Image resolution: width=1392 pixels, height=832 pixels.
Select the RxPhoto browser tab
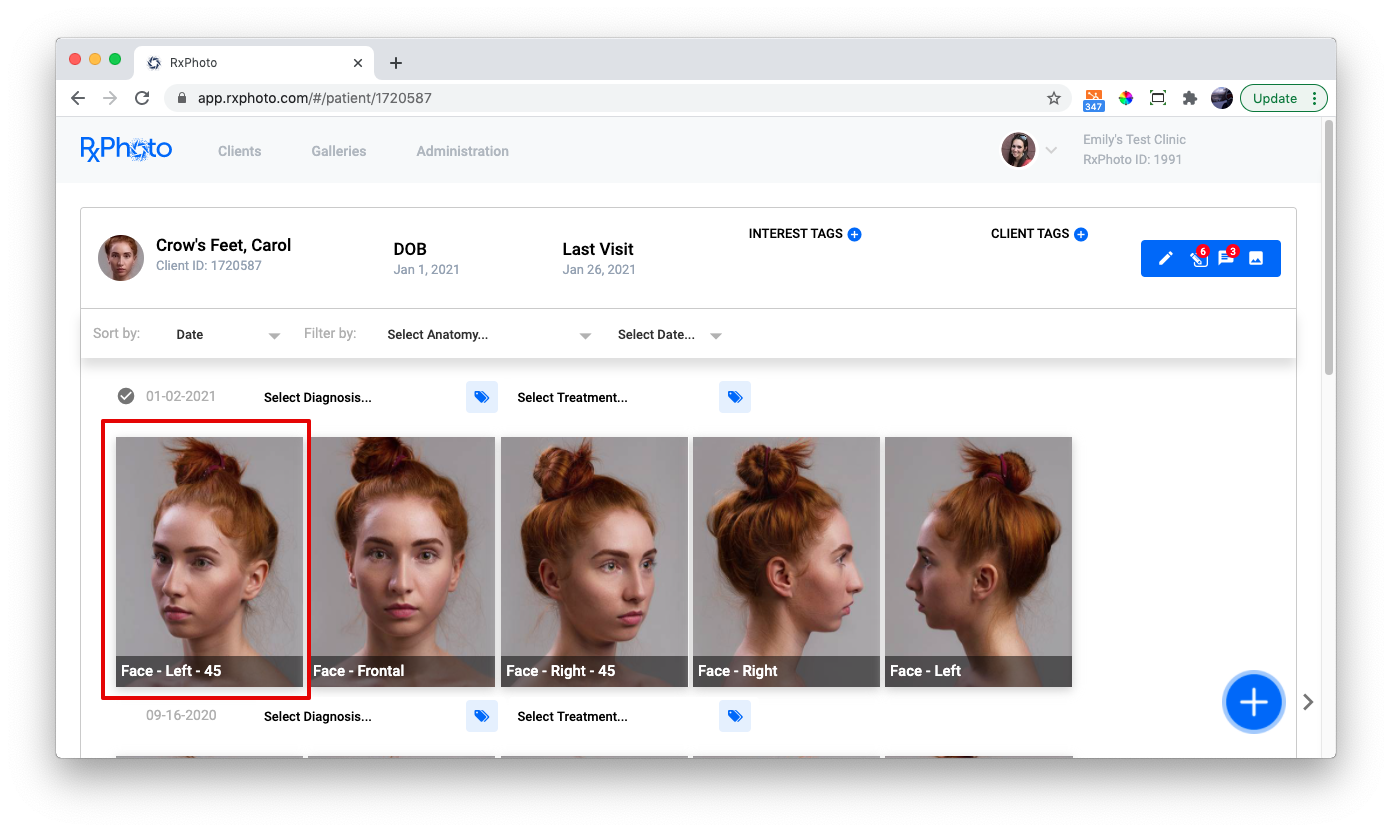tap(255, 63)
